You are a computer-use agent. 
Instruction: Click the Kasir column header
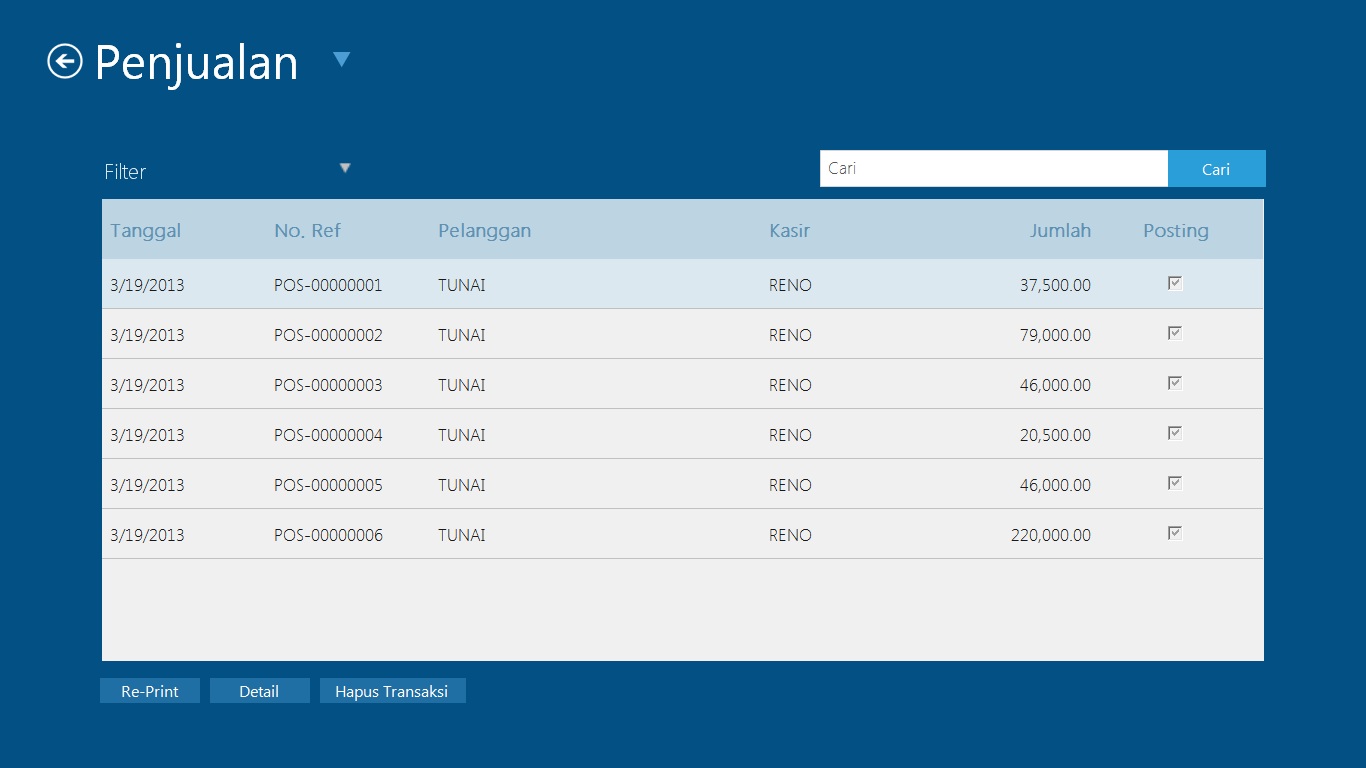789,231
